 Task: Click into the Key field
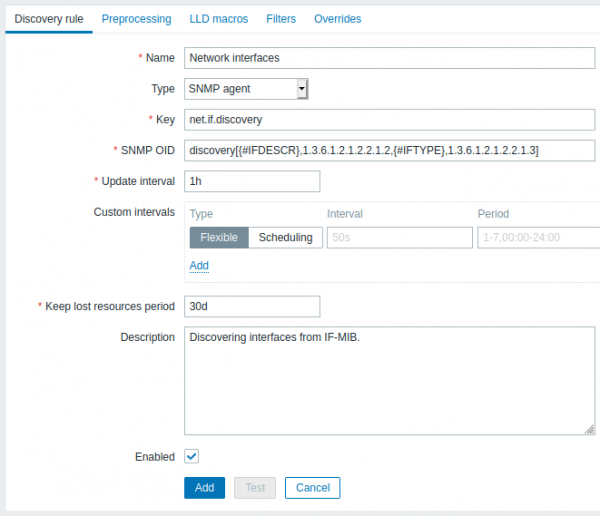[x=390, y=119]
